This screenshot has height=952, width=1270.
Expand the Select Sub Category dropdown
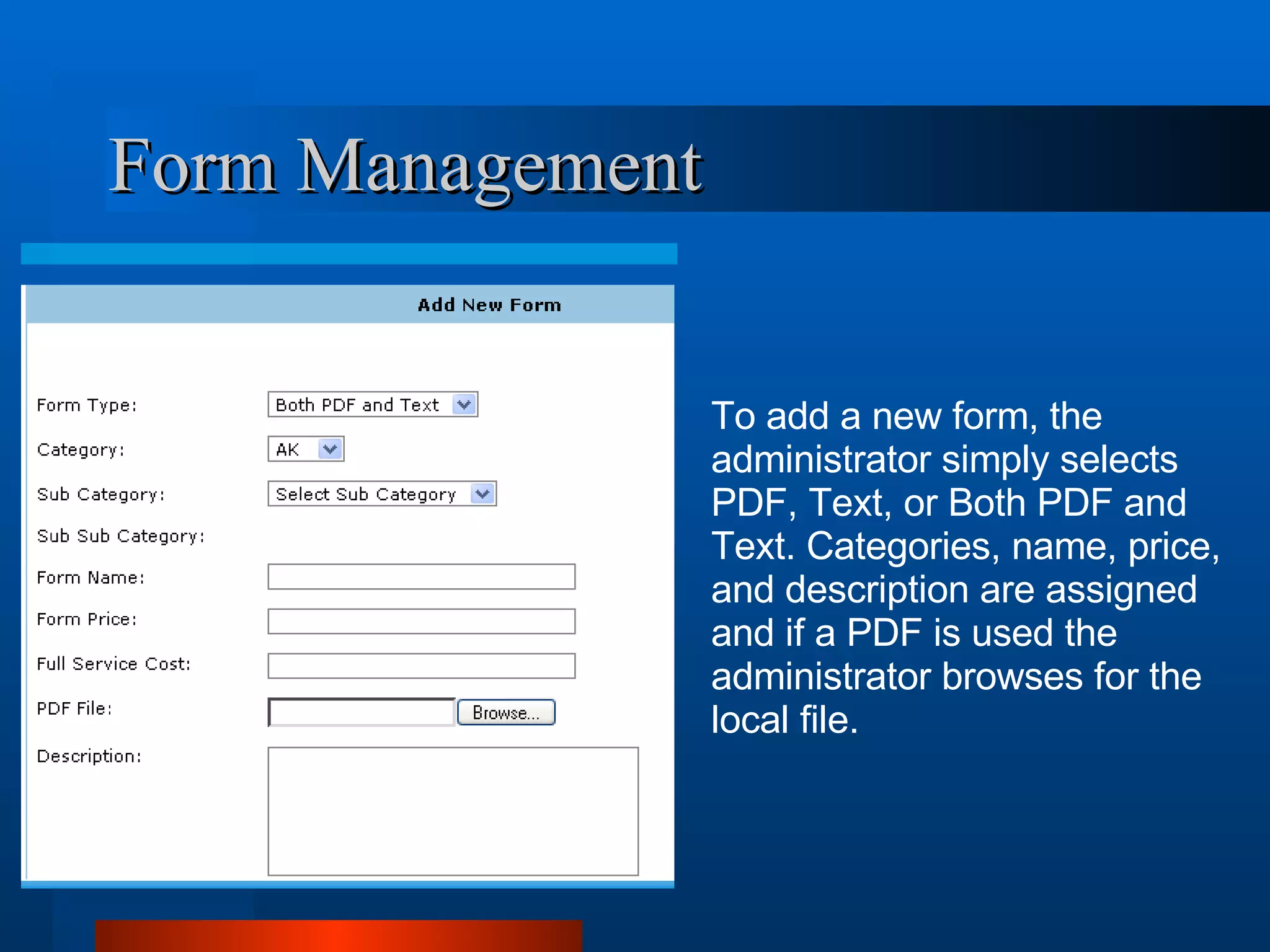(x=382, y=494)
